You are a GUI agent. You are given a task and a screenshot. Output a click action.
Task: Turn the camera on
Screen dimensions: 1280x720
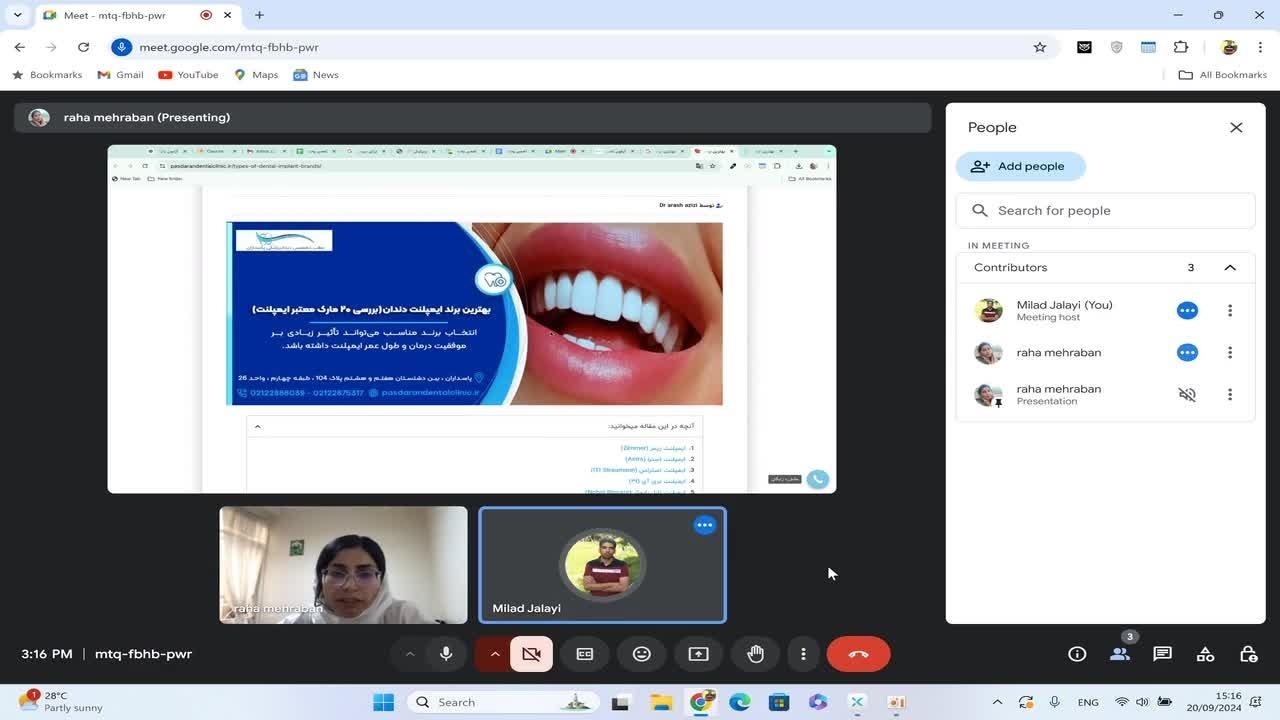[x=531, y=654]
